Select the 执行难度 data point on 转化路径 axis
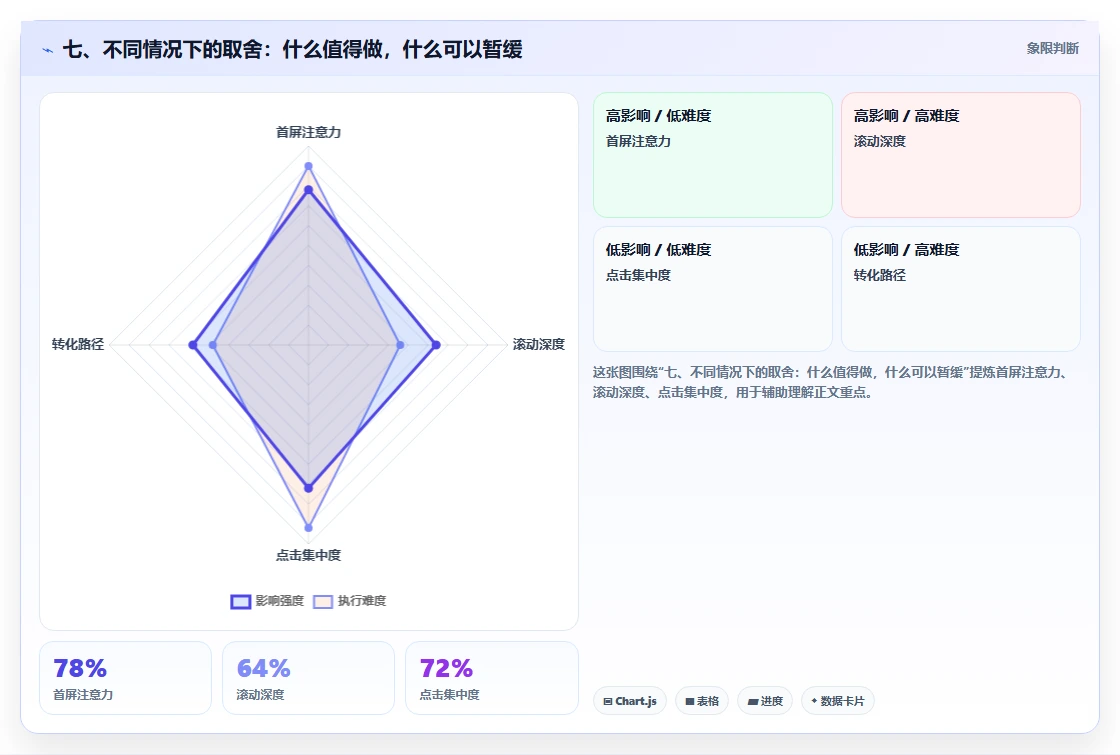Image resolution: width=1120 pixels, height=755 pixels. coord(212,345)
